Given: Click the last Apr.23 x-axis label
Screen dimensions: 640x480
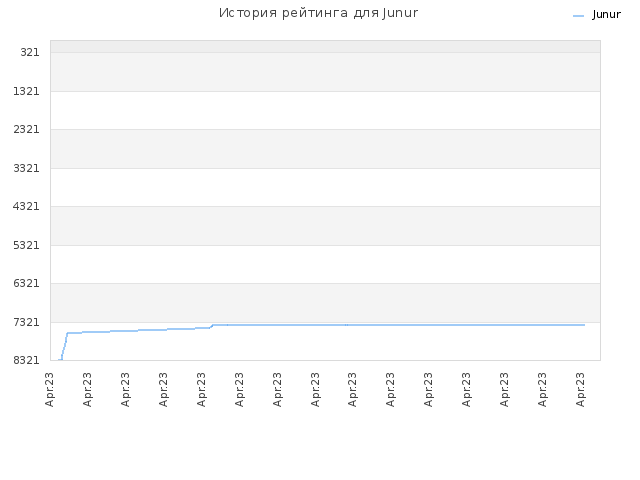Looking at the screenshot, I should click(x=580, y=389).
